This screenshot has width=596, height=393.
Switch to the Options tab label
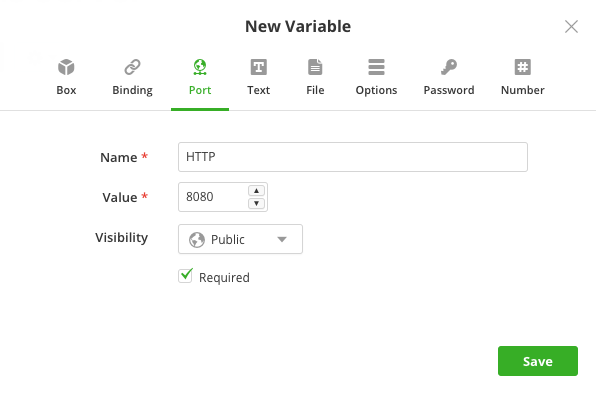click(376, 90)
